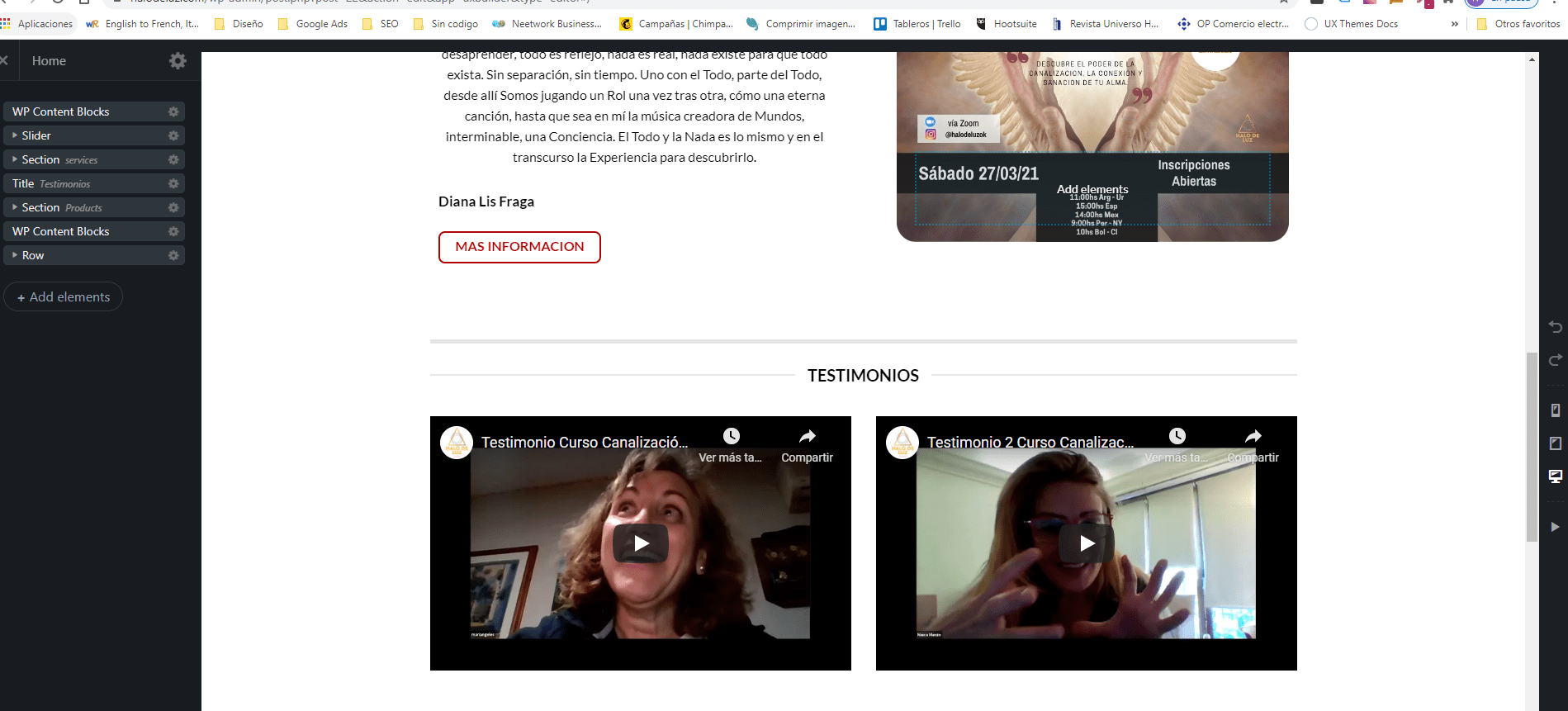Open settings gear for Title Testimonios
This screenshot has width=1568, height=711.
click(x=173, y=183)
